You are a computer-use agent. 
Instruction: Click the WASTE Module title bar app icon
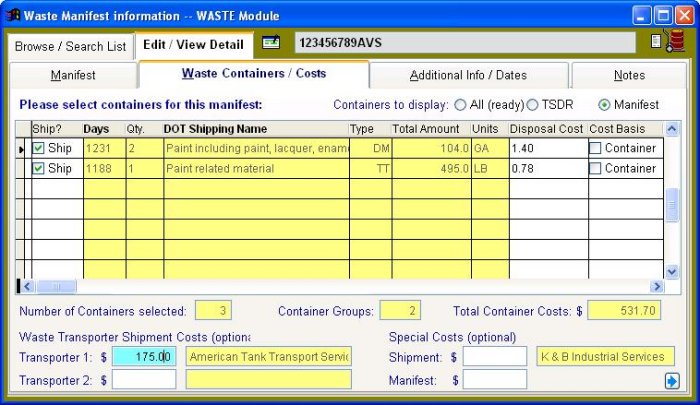[x=12, y=15]
